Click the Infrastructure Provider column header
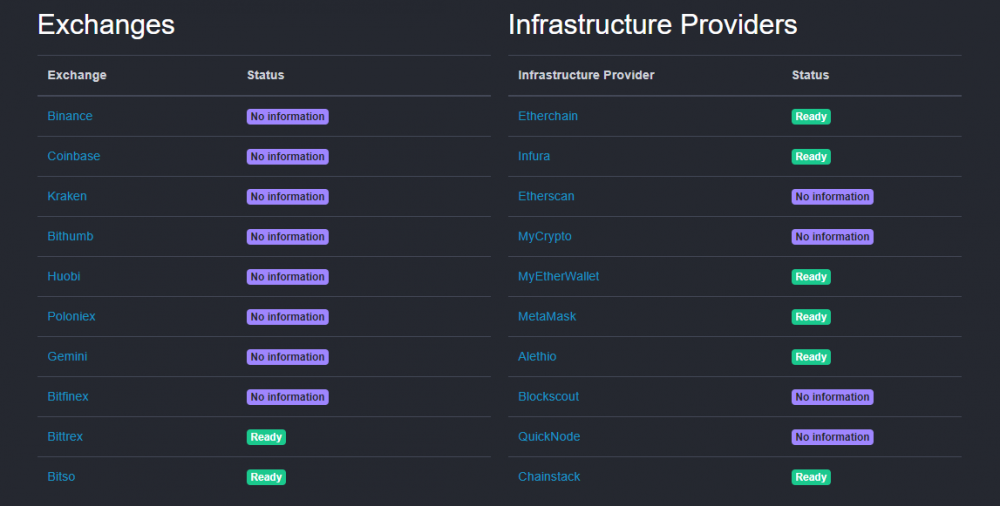Image resolution: width=1000 pixels, height=506 pixels. [x=586, y=75]
